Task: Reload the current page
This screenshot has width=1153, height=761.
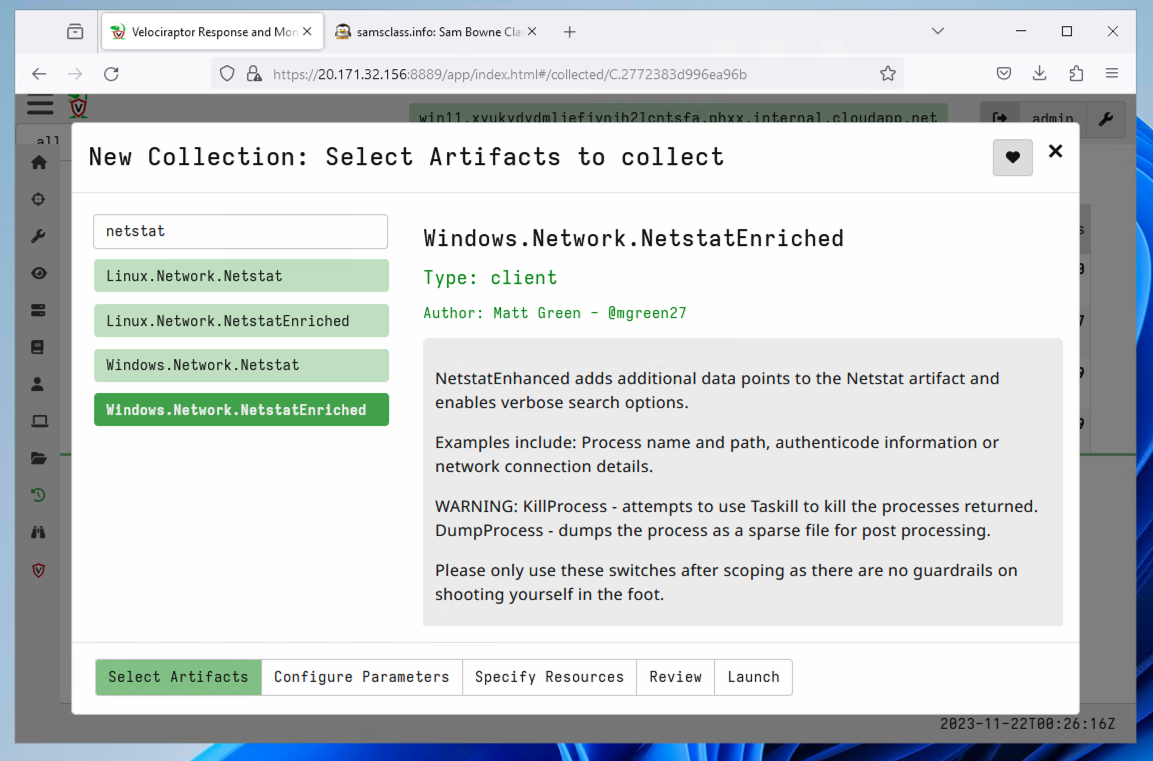Action: (111, 74)
